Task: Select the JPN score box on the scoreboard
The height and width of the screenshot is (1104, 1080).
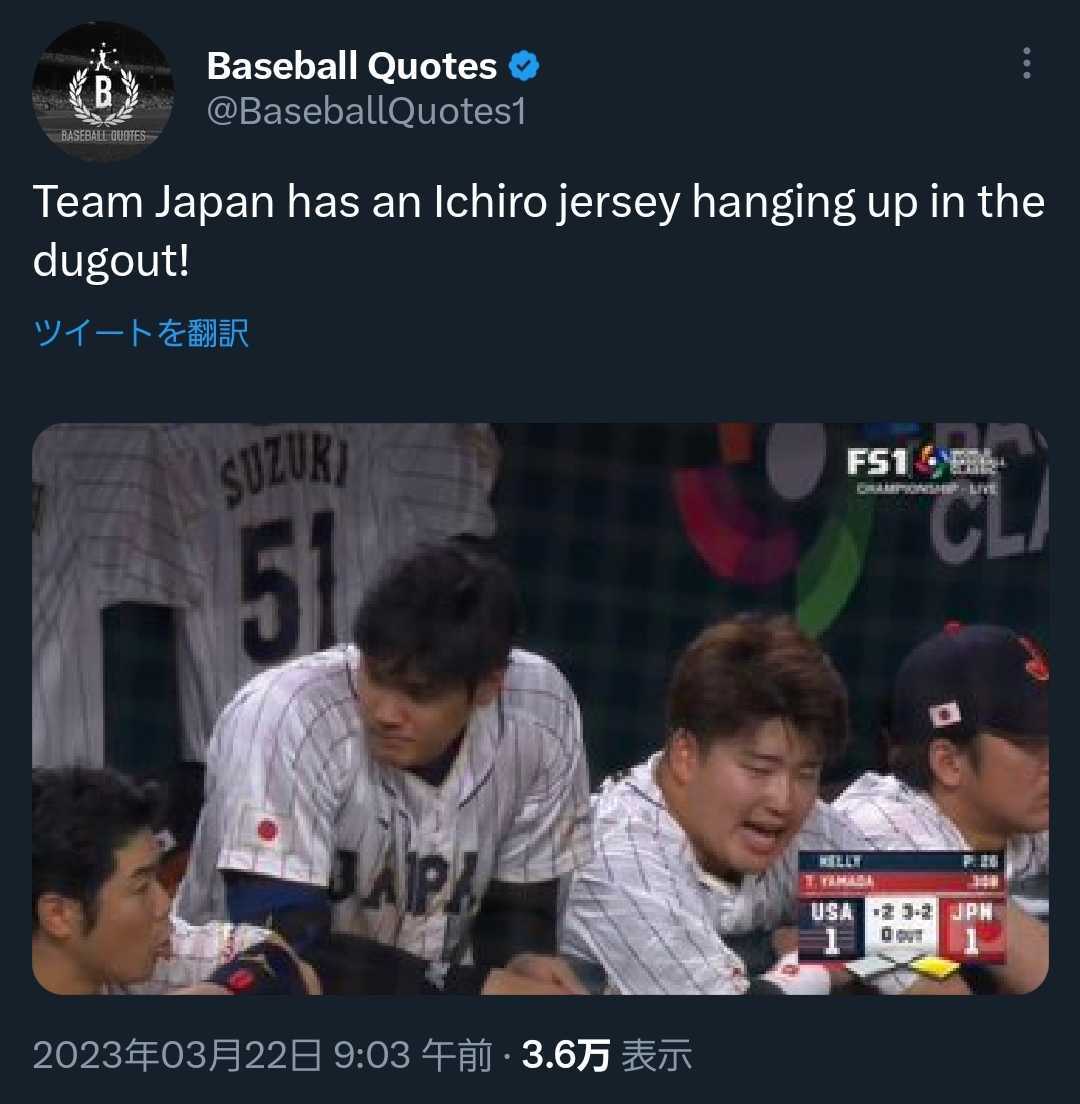Action: pyautogui.click(x=972, y=927)
